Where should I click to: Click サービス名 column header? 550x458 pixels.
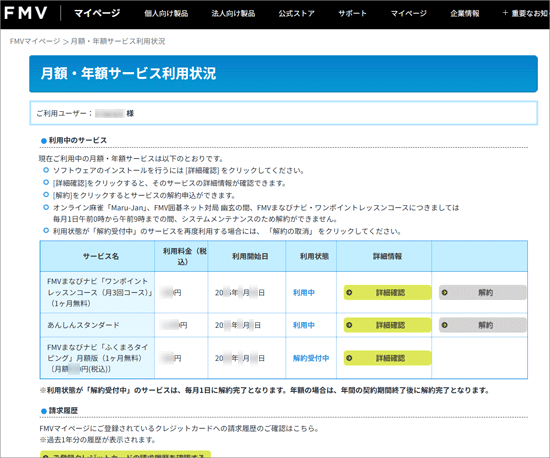(x=101, y=256)
